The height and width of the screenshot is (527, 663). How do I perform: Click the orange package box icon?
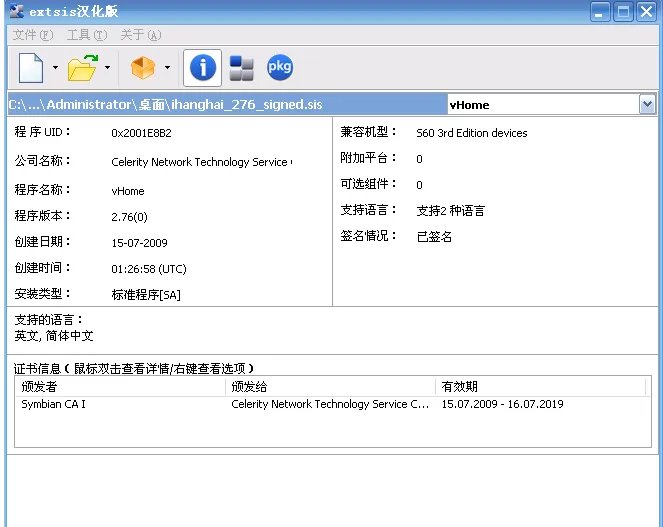tap(144, 68)
